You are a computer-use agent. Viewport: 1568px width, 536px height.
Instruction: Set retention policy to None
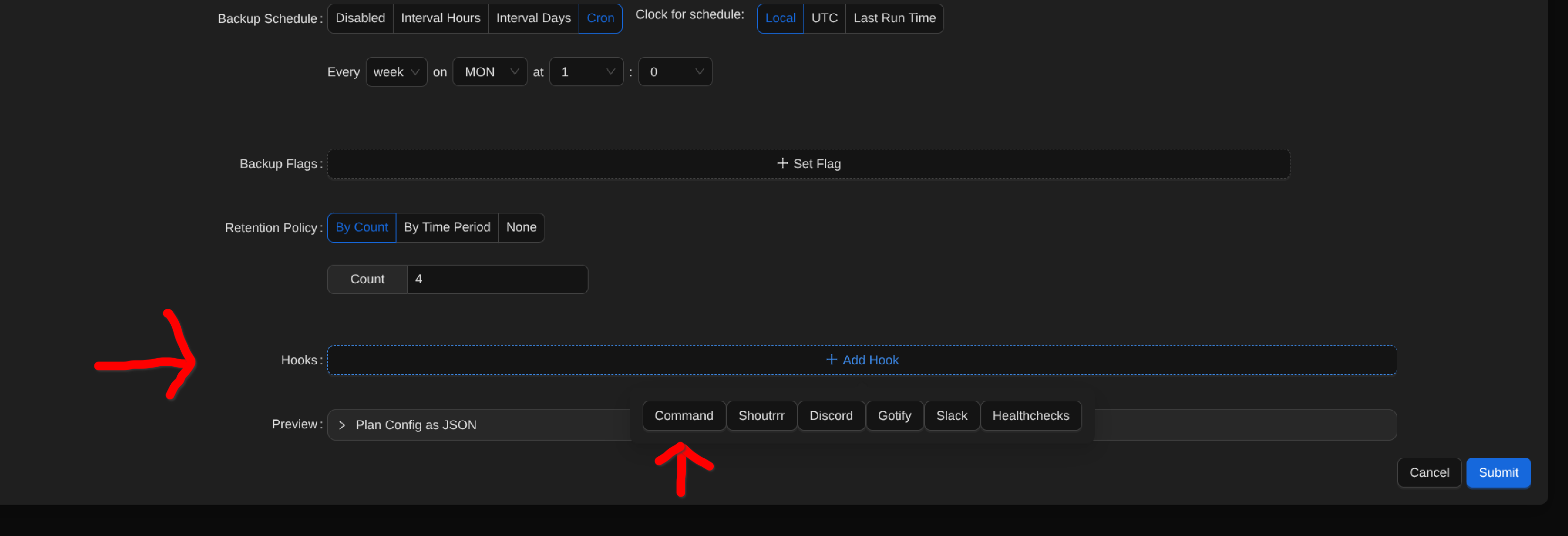(x=520, y=227)
